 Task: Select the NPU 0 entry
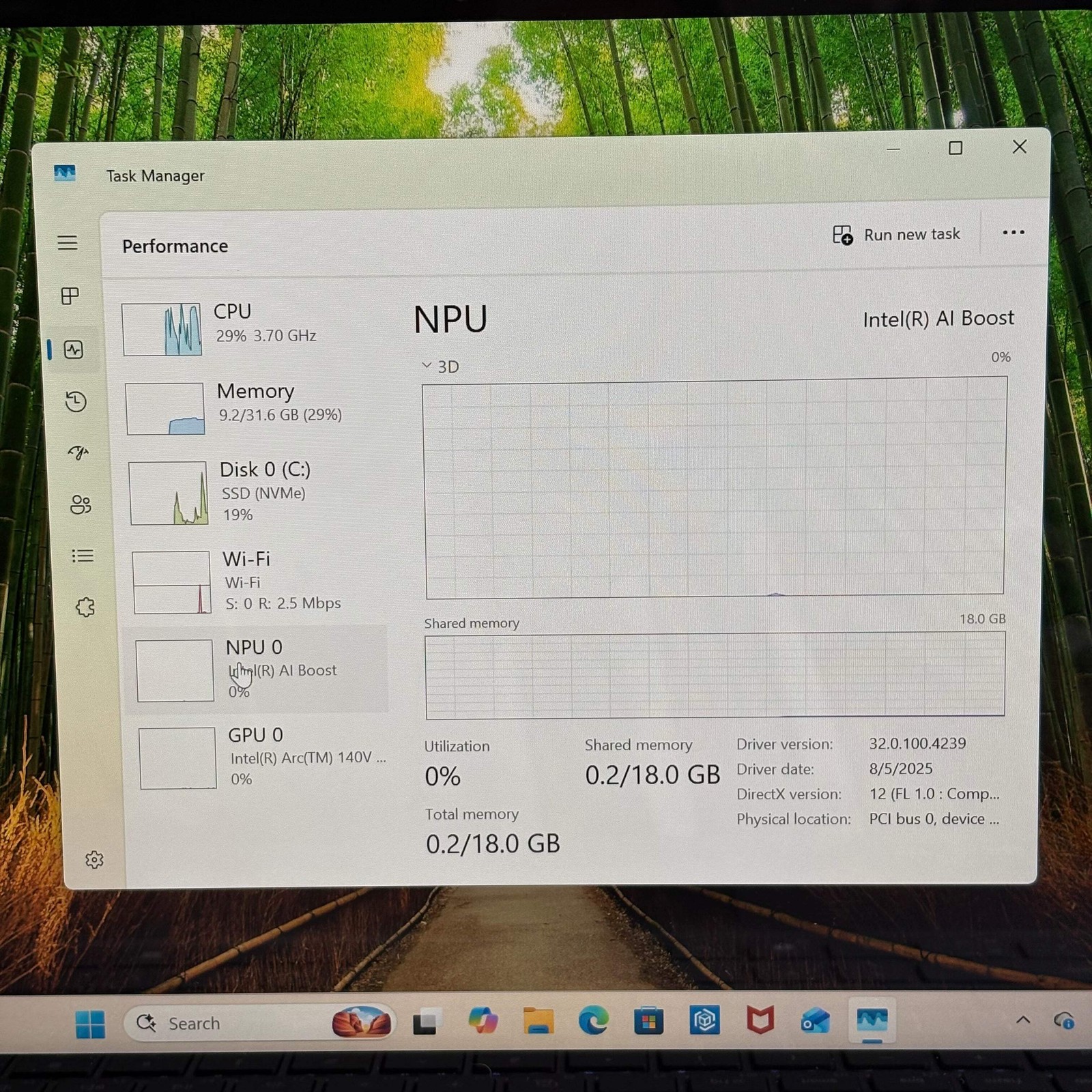coord(256,669)
